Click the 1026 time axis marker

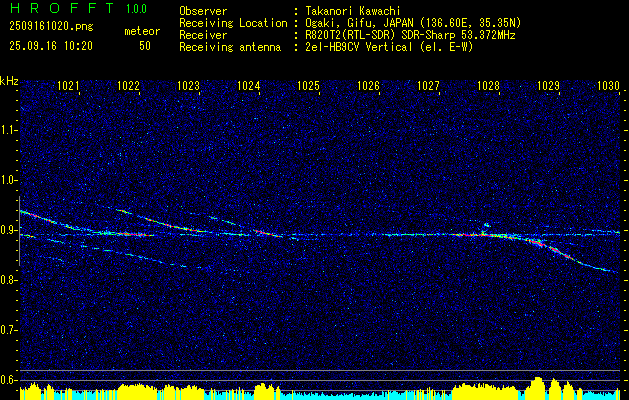point(368,85)
